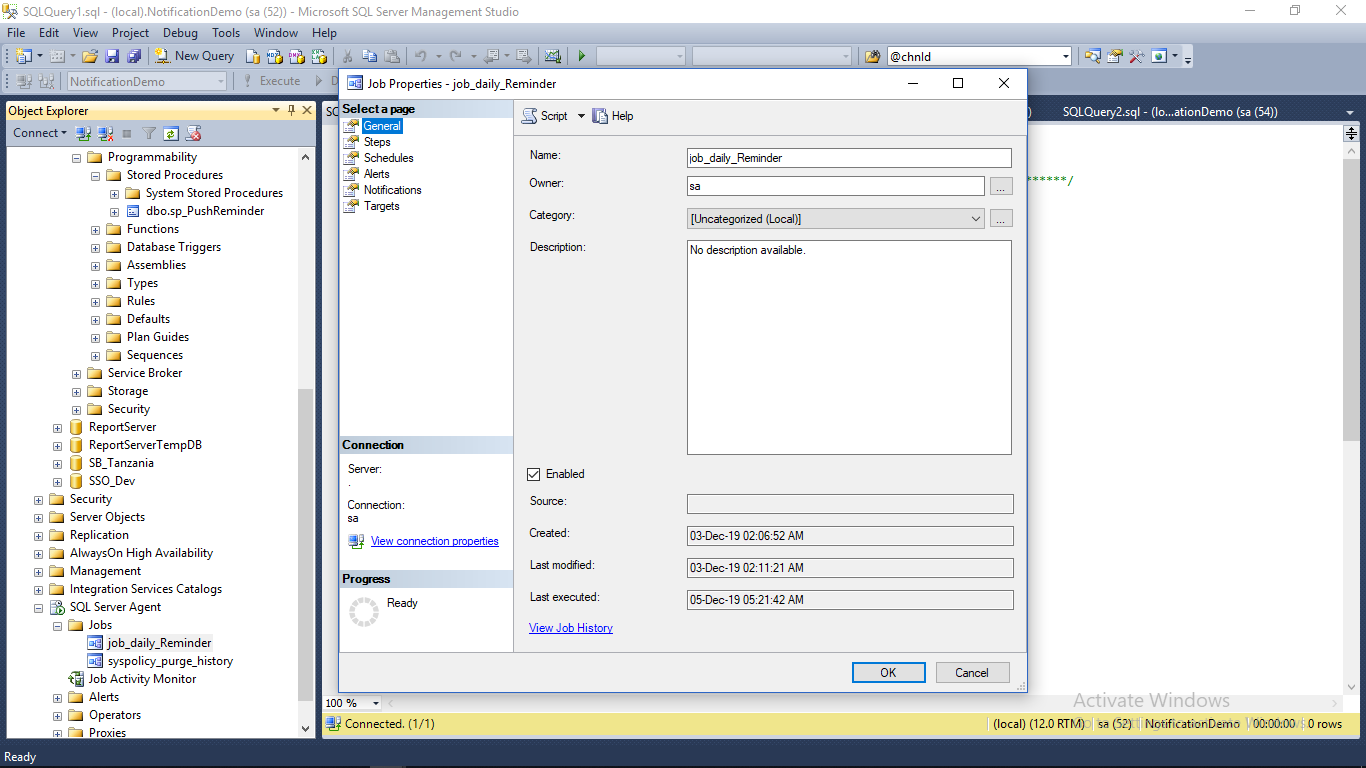Open the Solution Explorer toolbar icon
1366x768 pixels.
click(x=1093, y=56)
